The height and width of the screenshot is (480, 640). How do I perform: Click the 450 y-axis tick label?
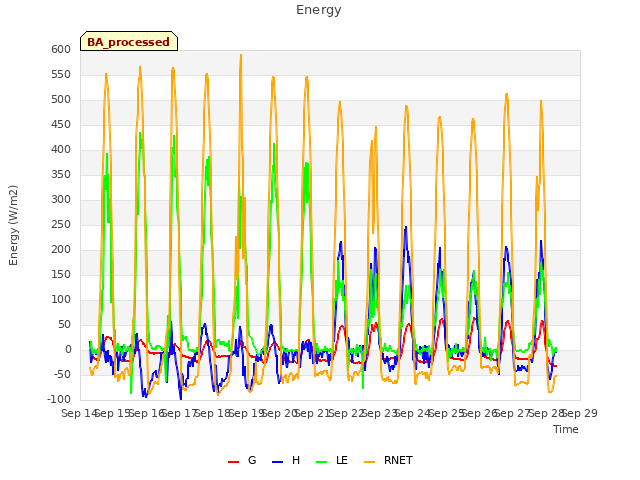[x=61, y=125]
